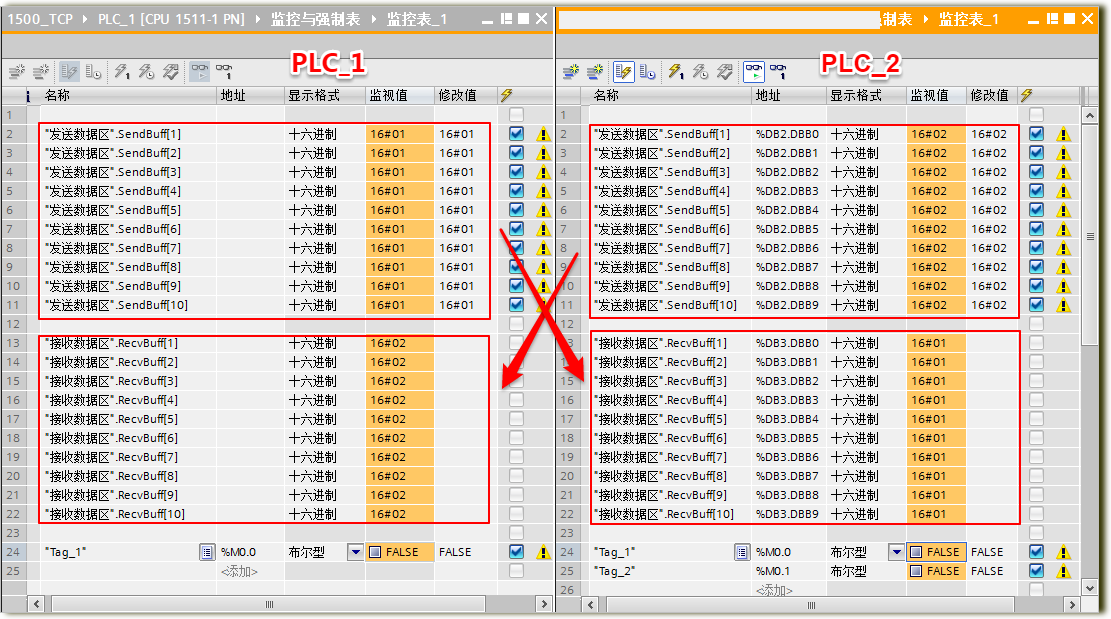Click PLC_2 vertical scrollbar down arrow

[1090, 587]
